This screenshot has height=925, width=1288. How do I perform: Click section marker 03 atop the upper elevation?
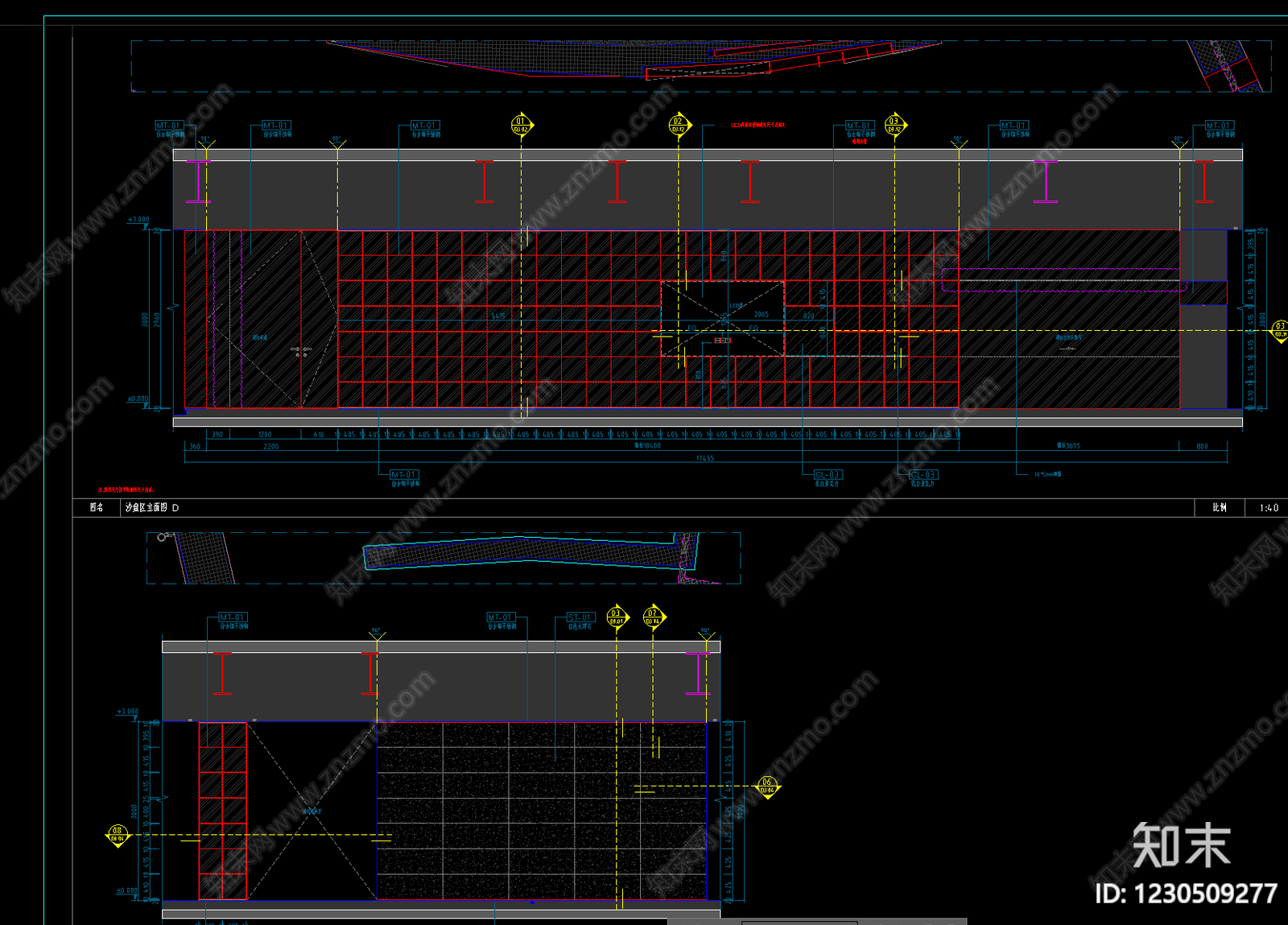[894, 126]
